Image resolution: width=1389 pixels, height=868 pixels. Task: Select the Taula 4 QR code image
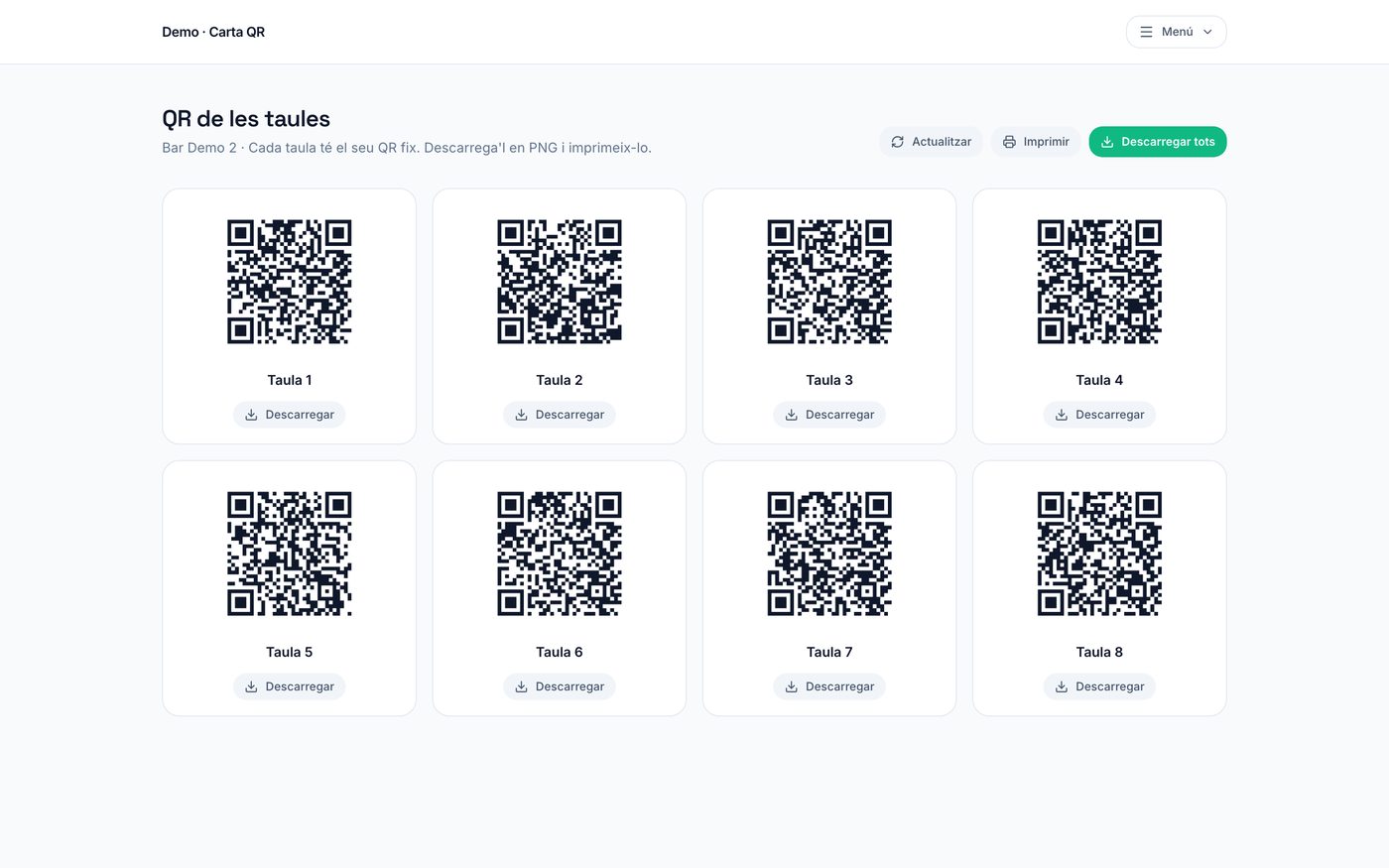tap(1099, 282)
